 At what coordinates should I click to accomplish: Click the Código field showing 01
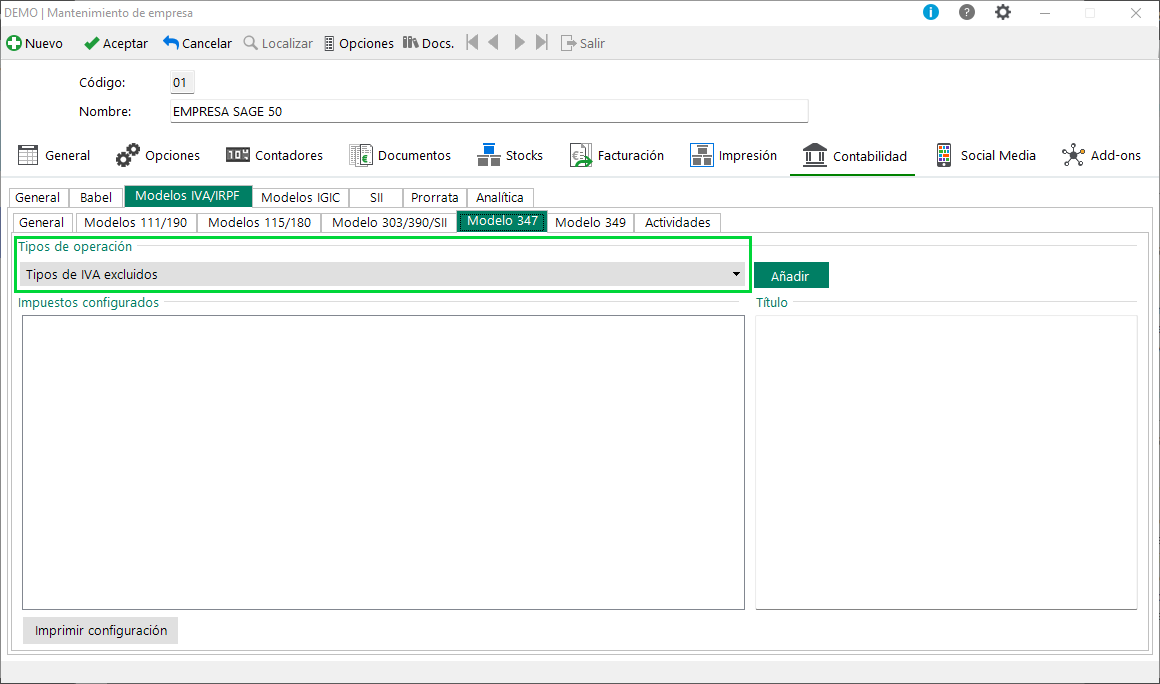pyautogui.click(x=182, y=83)
